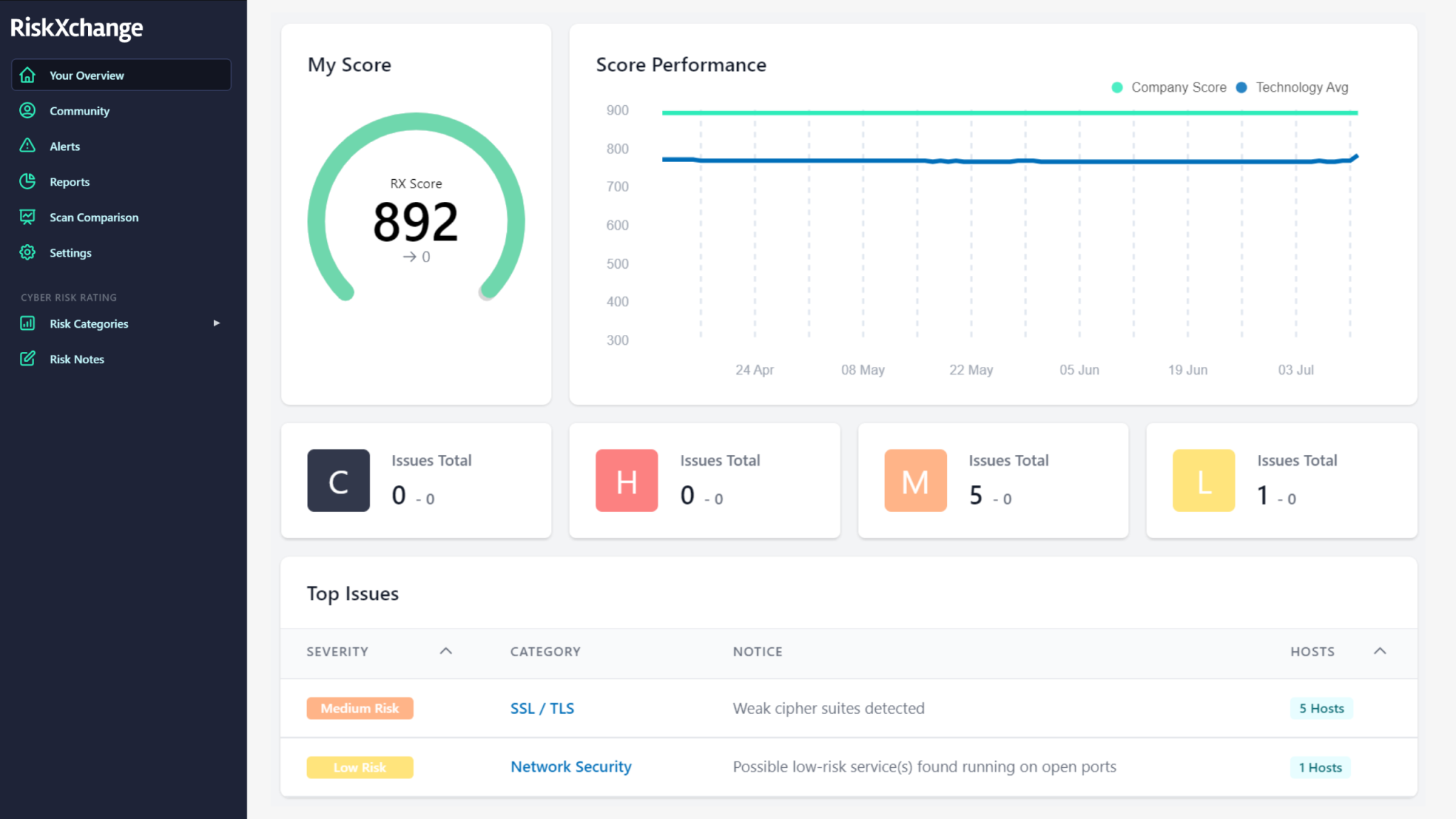Sort table by Hosts column chevron

(1380, 651)
